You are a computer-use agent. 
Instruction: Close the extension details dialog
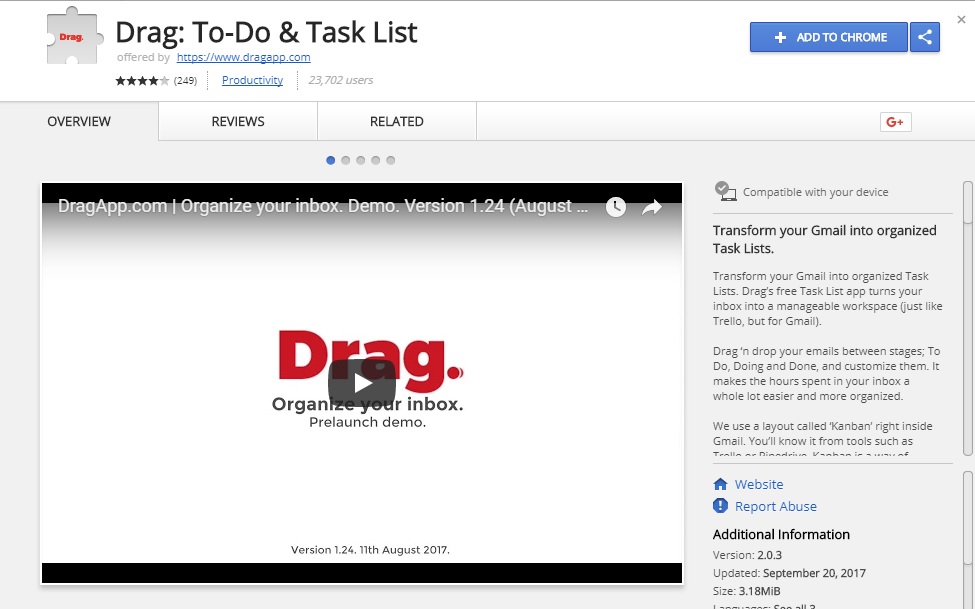click(961, 19)
